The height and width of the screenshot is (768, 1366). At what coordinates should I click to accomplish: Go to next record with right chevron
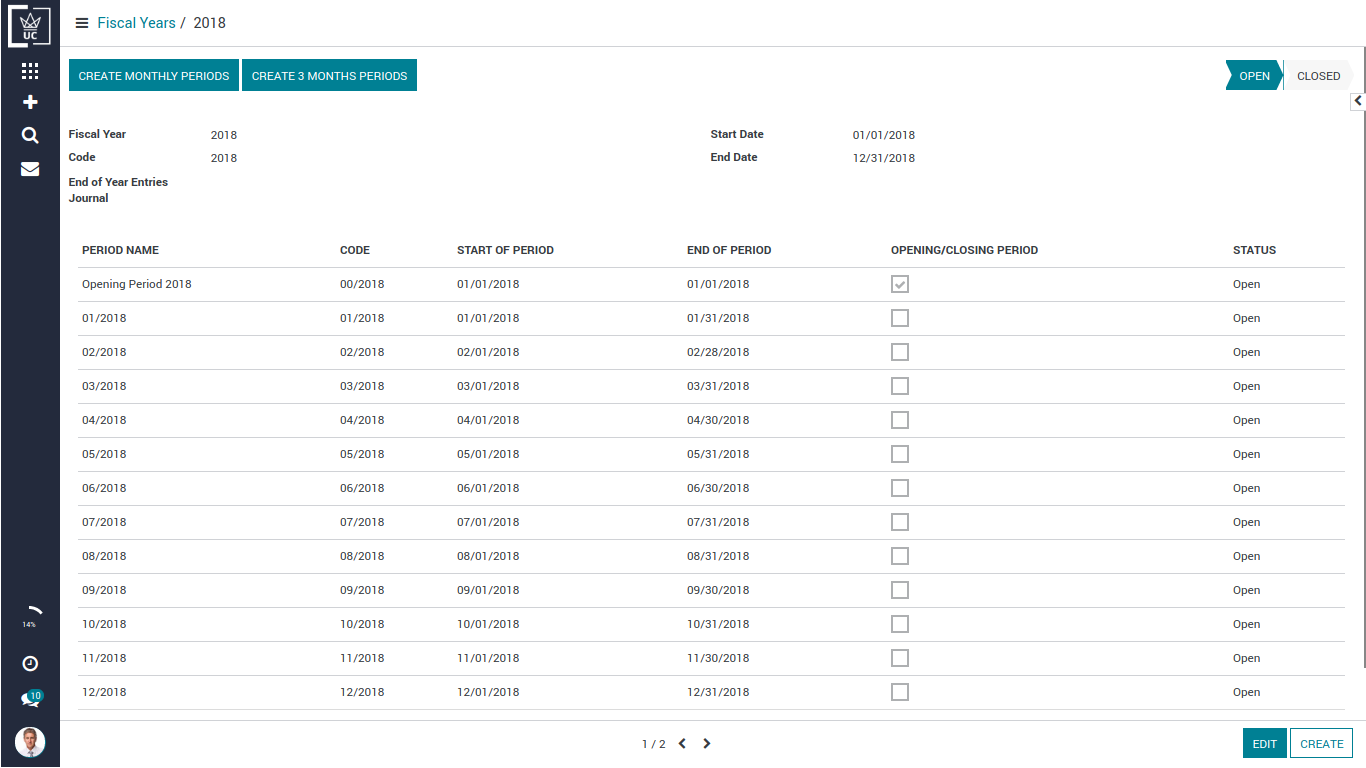[x=707, y=744]
